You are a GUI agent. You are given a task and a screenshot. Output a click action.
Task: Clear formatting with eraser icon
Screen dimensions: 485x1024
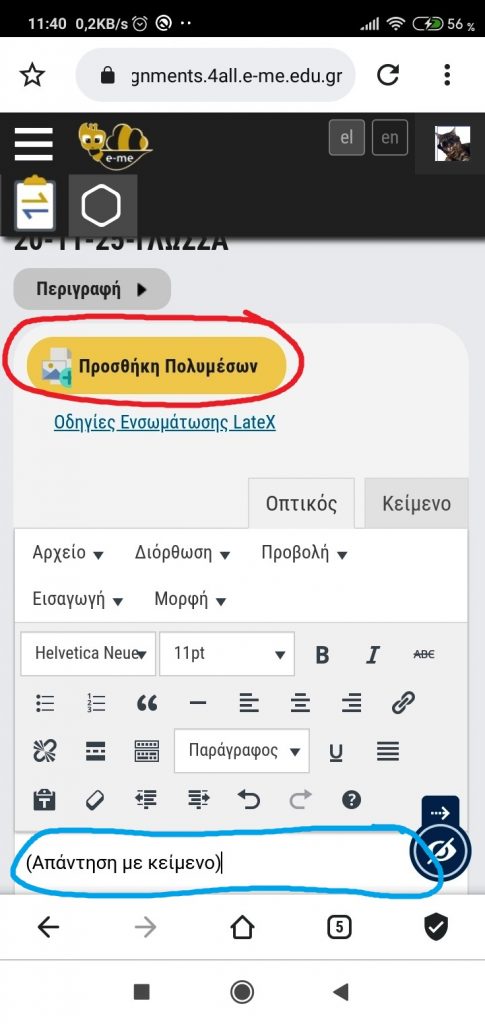coord(96,799)
